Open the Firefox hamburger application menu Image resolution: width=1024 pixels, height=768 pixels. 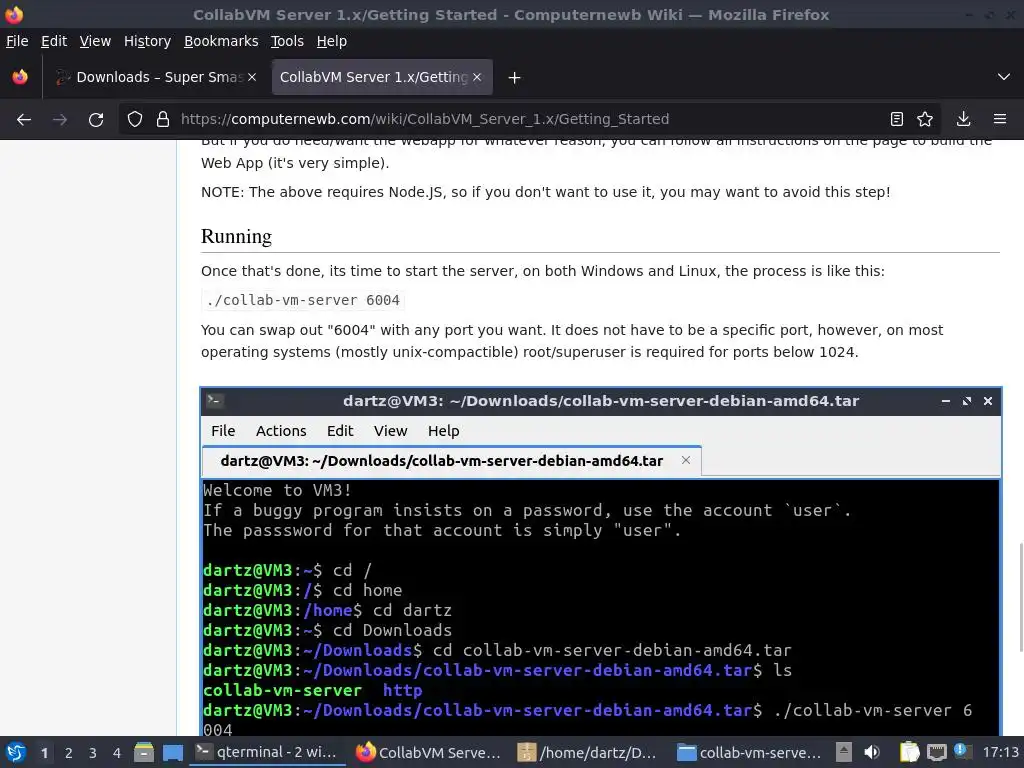[x=1000, y=119]
